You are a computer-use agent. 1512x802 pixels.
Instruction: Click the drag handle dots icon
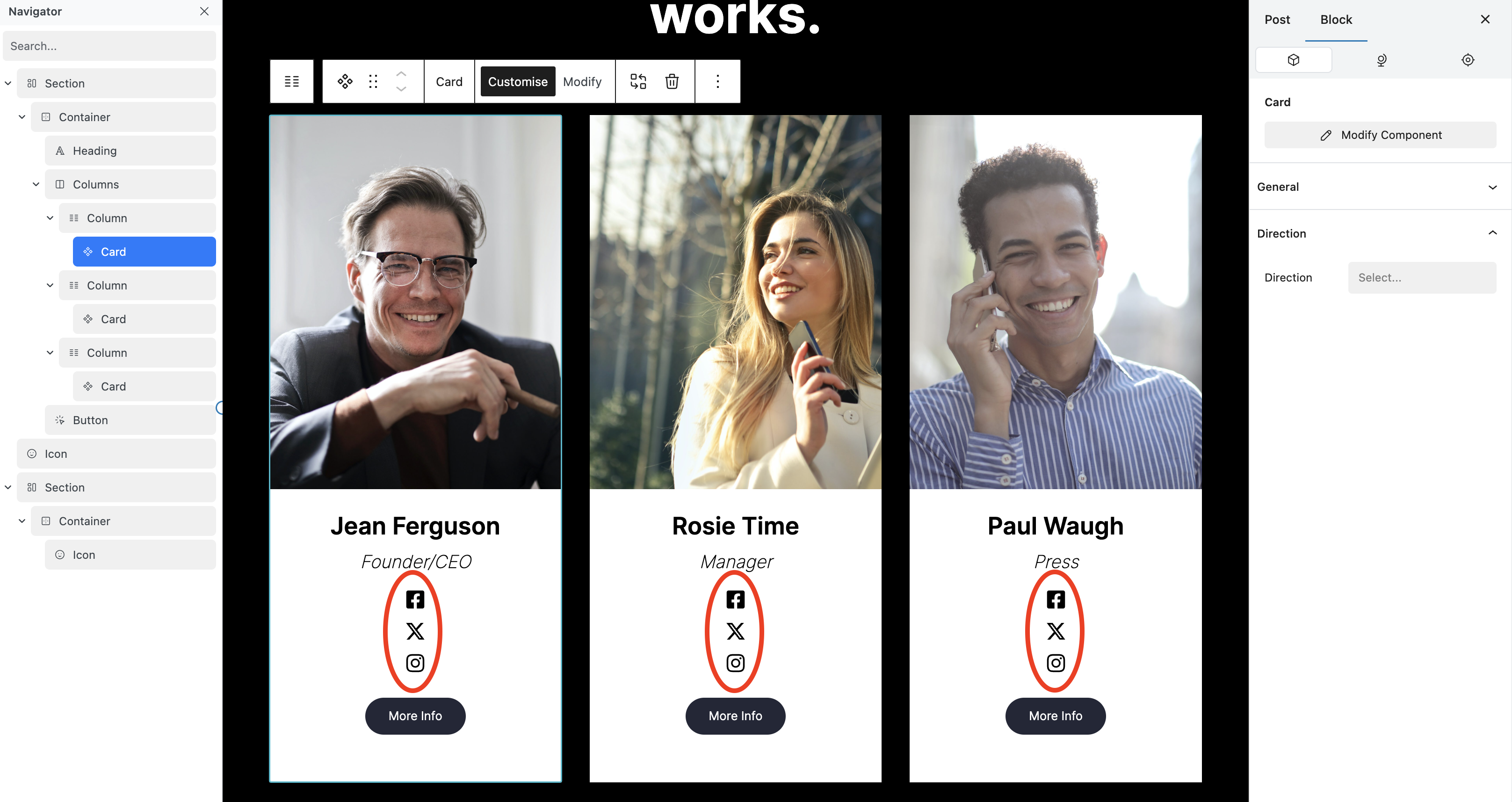pos(373,82)
